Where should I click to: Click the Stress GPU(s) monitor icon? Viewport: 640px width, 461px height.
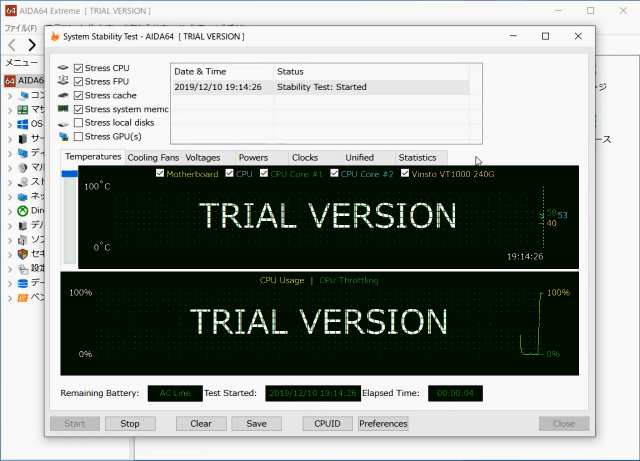[64, 136]
